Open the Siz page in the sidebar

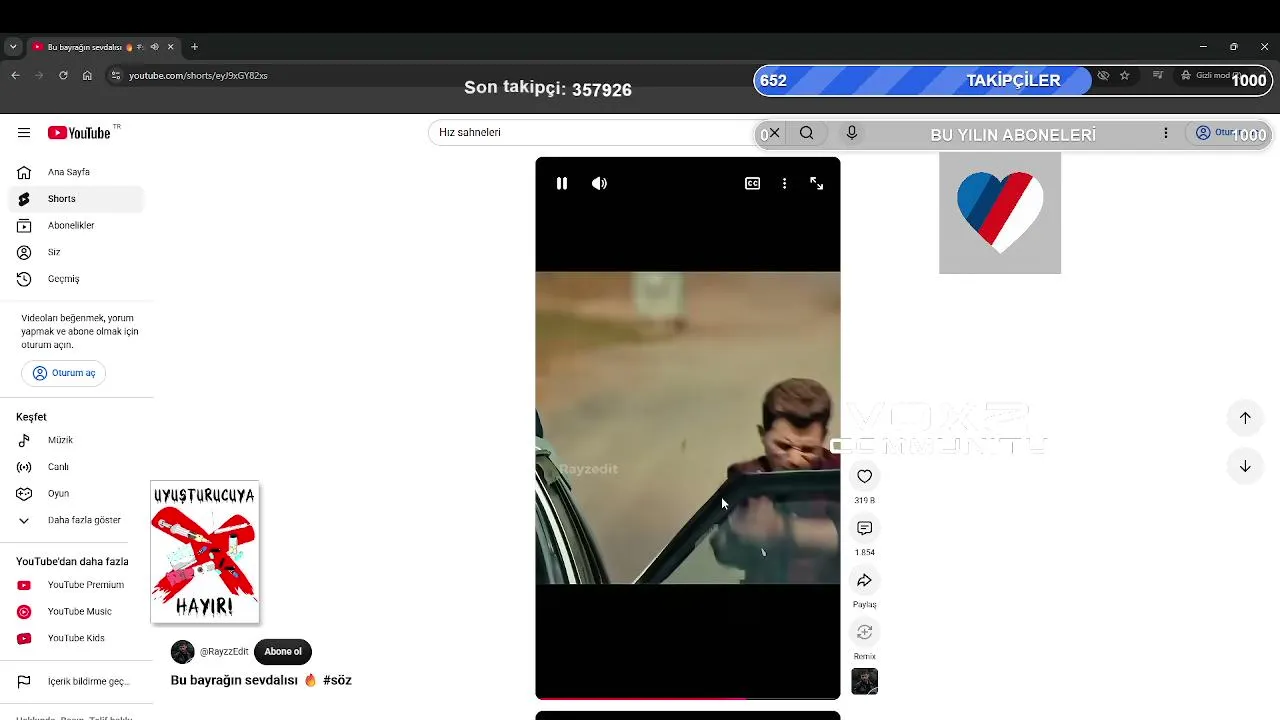pos(76,252)
